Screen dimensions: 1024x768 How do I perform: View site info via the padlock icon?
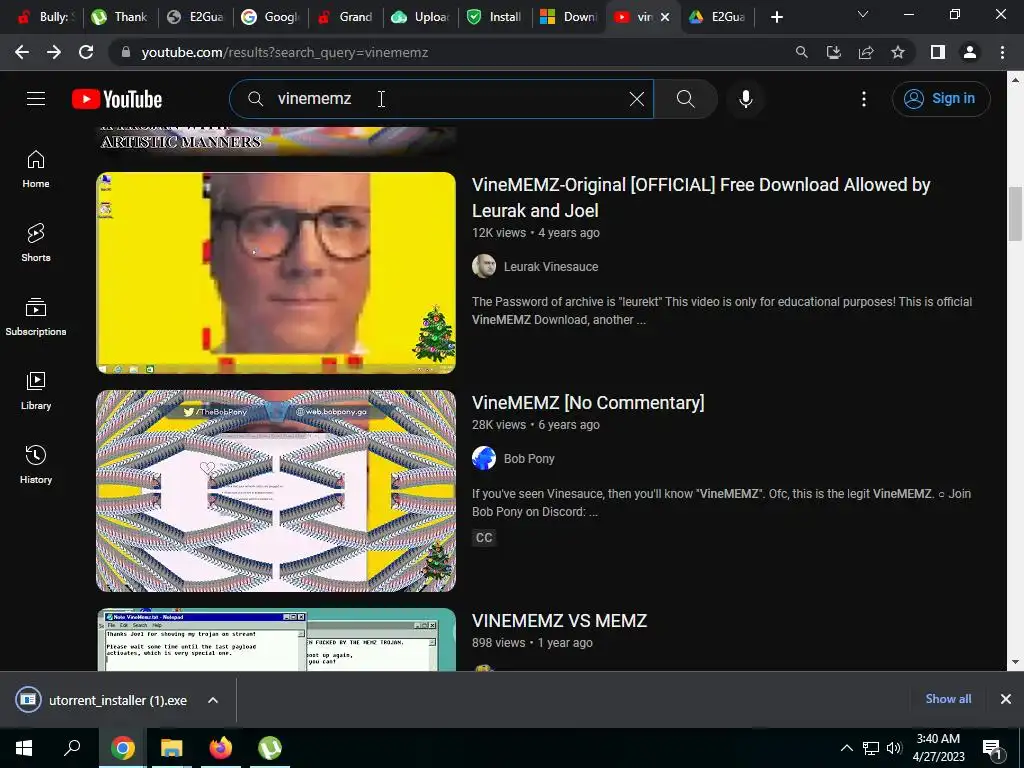126,52
